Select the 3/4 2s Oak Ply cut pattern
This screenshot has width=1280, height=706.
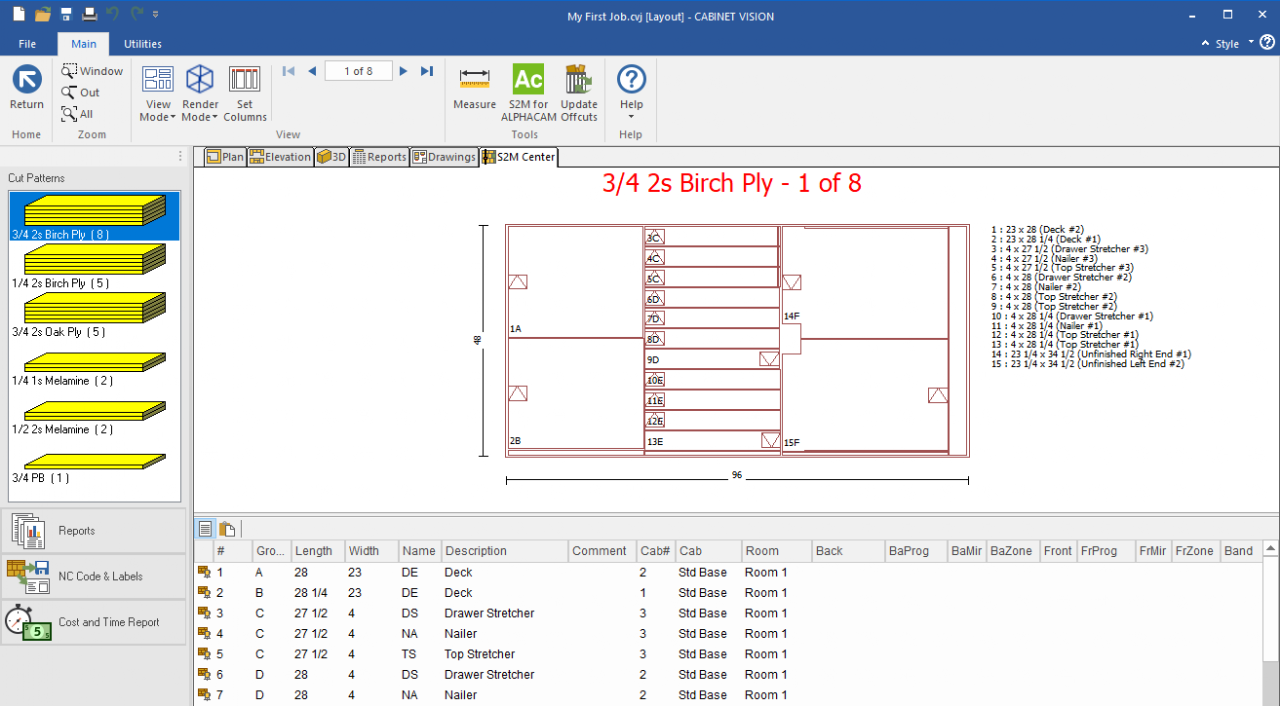tap(94, 315)
